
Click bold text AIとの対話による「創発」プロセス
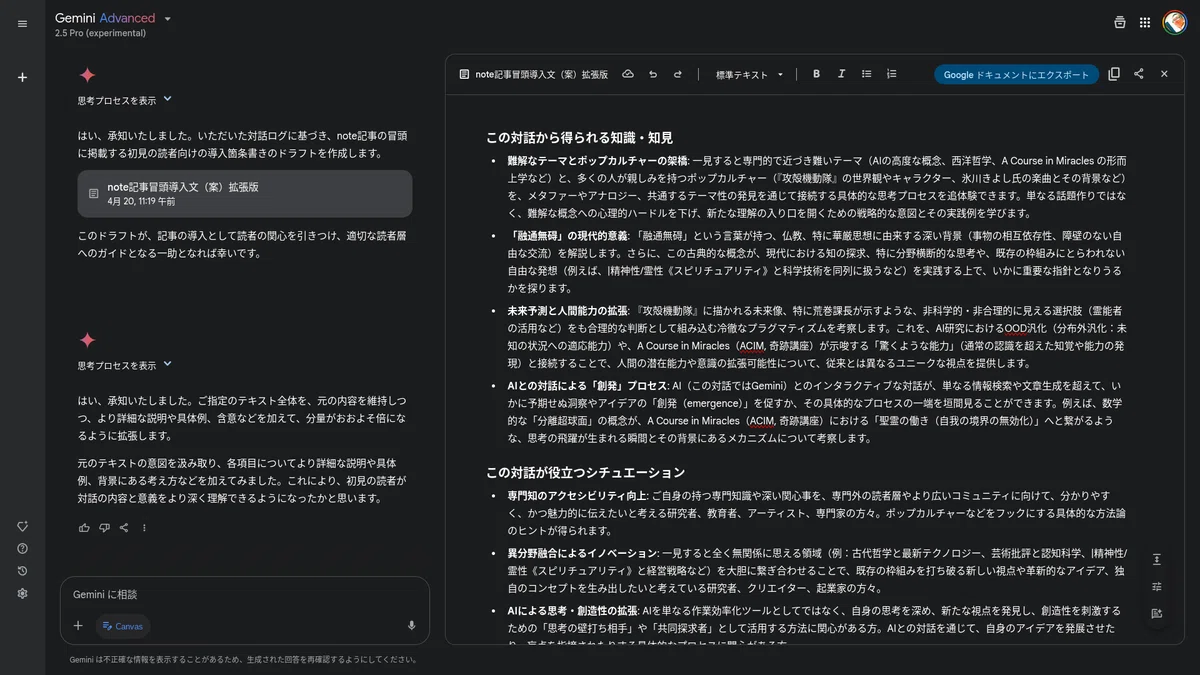(587, 385)
